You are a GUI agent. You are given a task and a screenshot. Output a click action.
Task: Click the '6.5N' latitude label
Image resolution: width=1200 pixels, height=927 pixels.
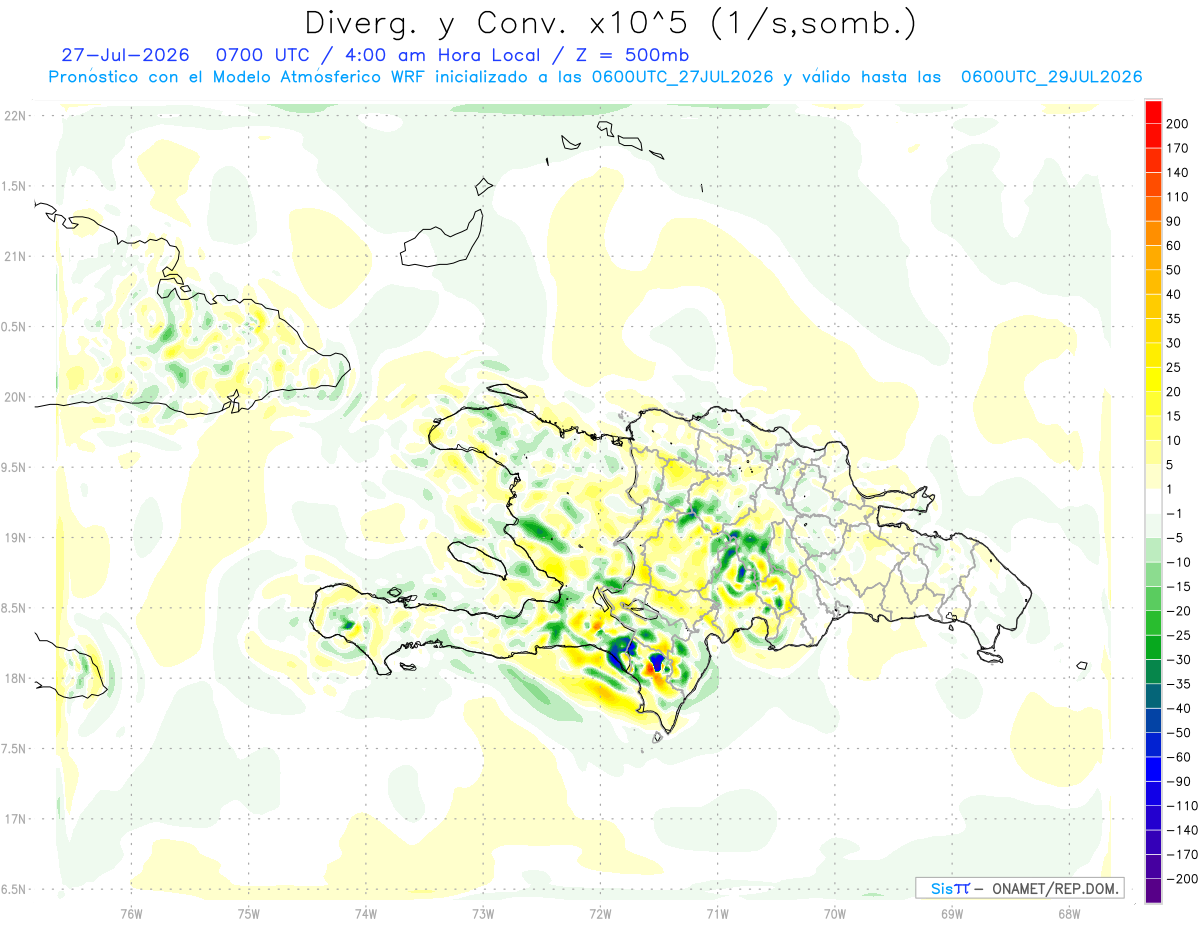tap(15, 889)
